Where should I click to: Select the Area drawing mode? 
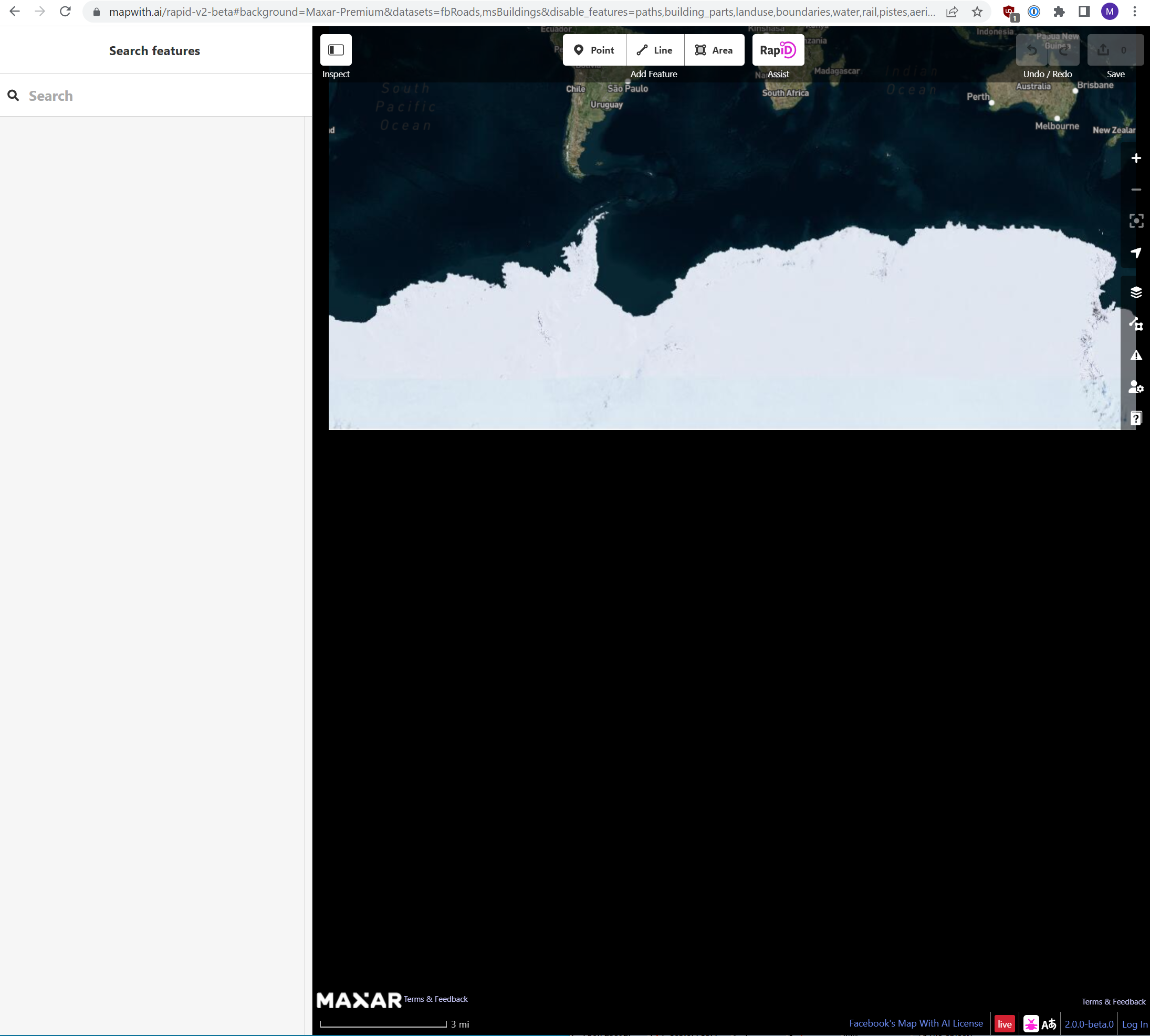point(715,50)
